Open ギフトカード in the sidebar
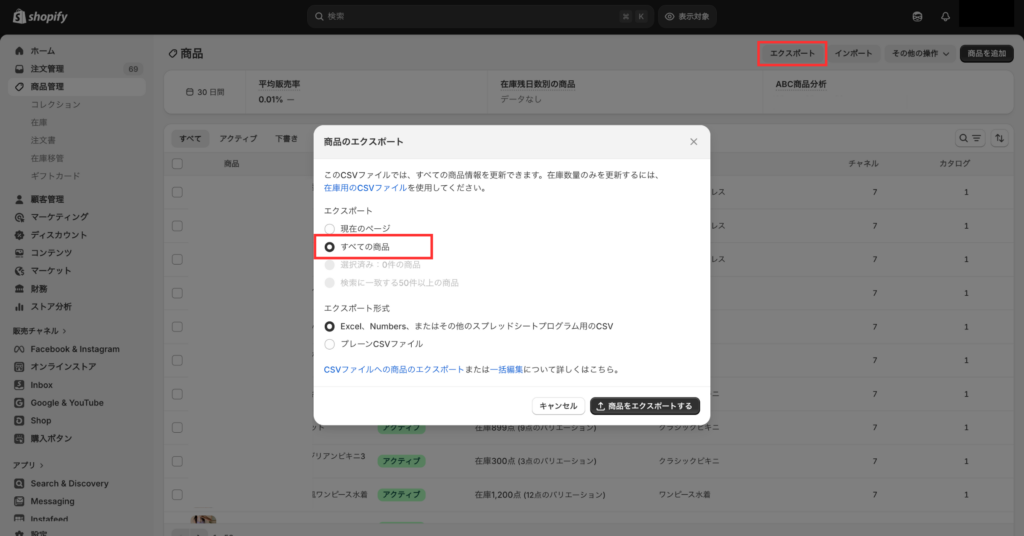1024x536 pixels. [x=56, y=176]
